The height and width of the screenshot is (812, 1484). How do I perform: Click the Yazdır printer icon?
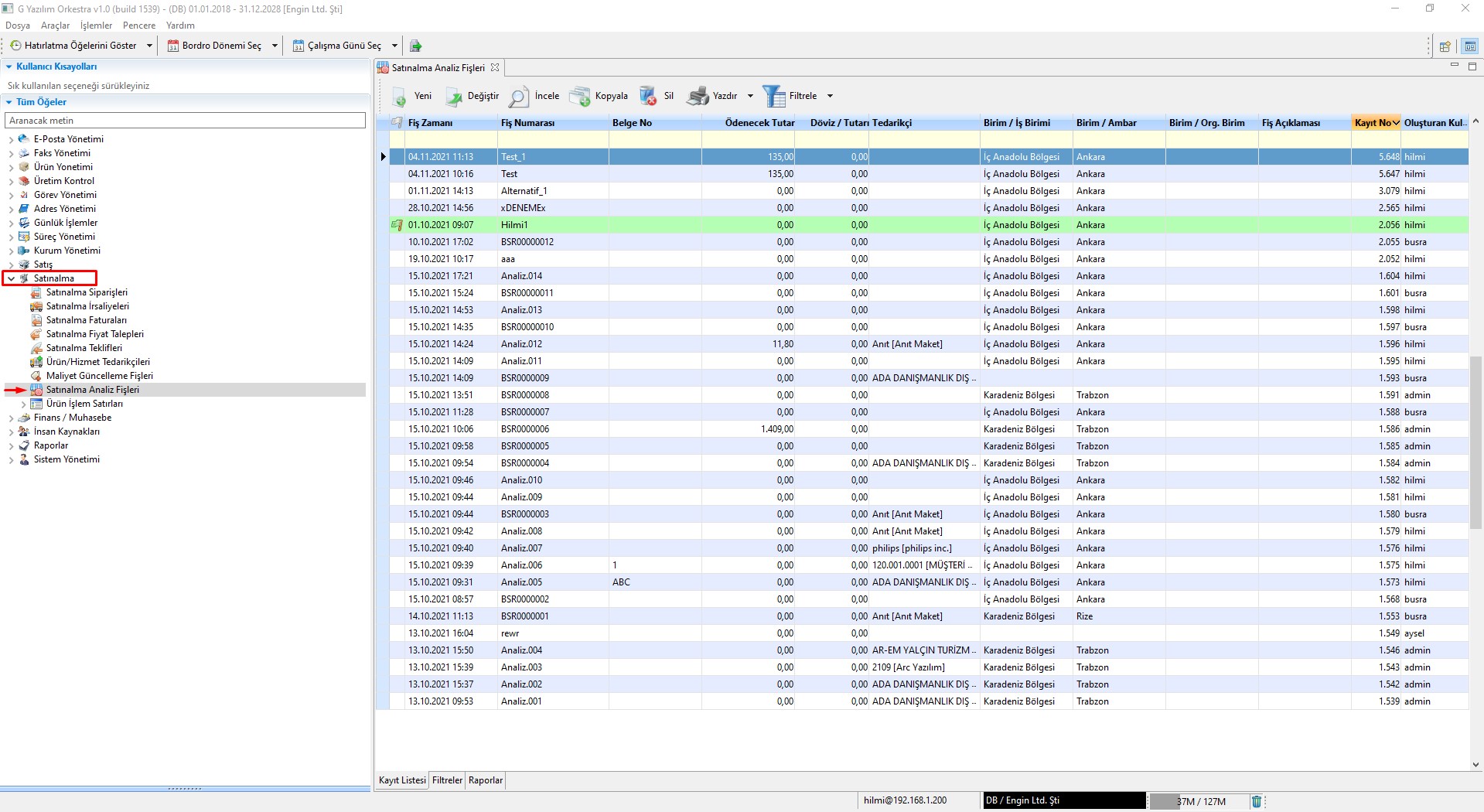[x=698, y=97]
